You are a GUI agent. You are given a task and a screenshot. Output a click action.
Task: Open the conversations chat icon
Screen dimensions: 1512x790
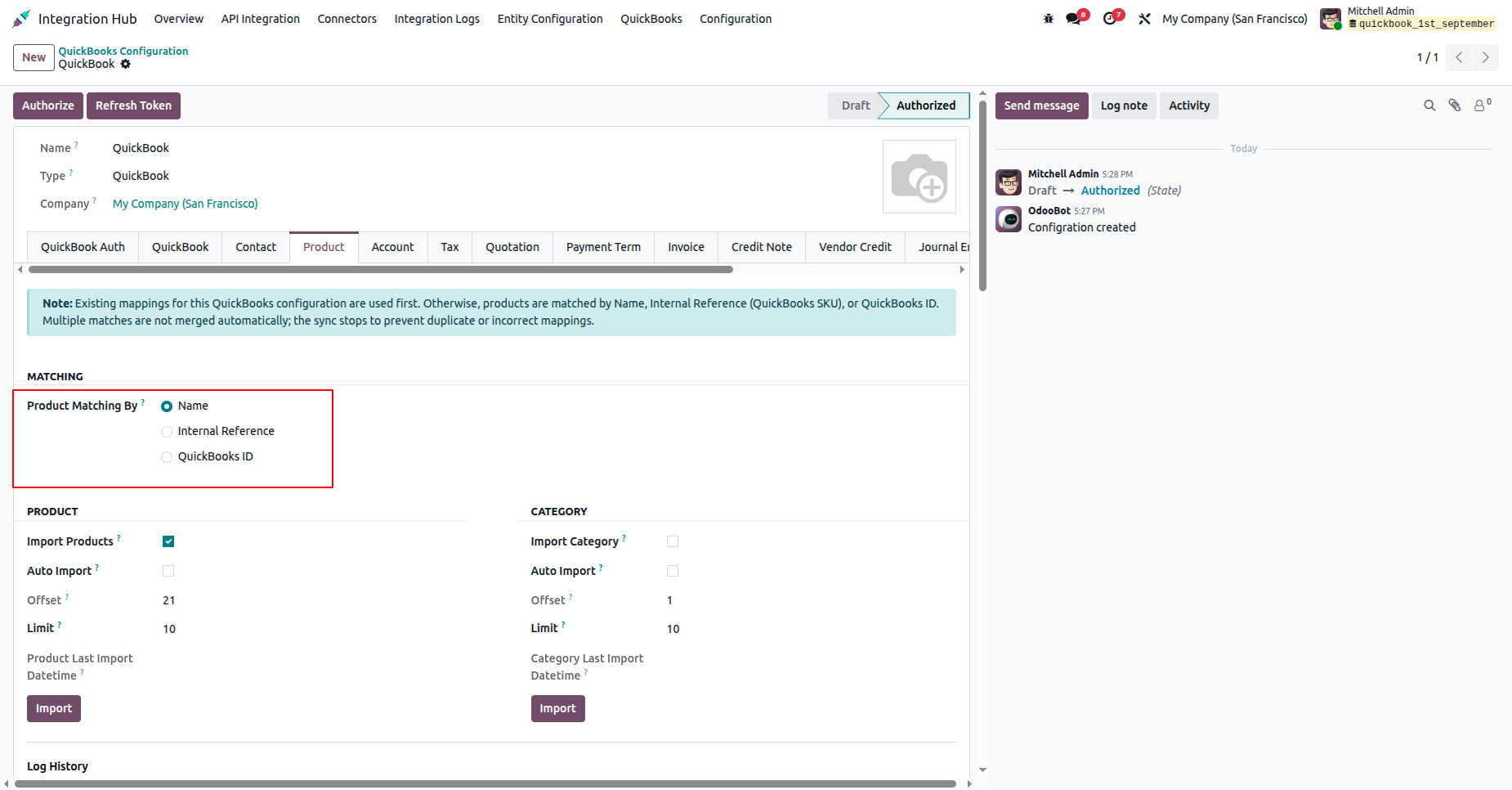[x=1074, y=19]
